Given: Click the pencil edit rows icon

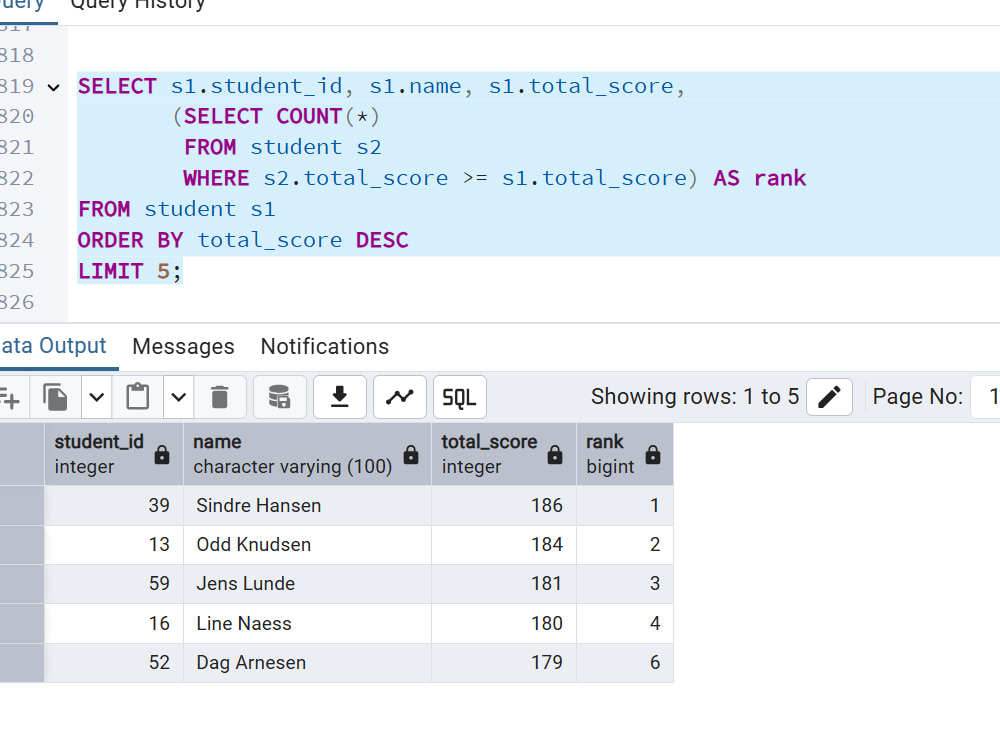Looking at the screenshot, I should [x=829, y=397].
